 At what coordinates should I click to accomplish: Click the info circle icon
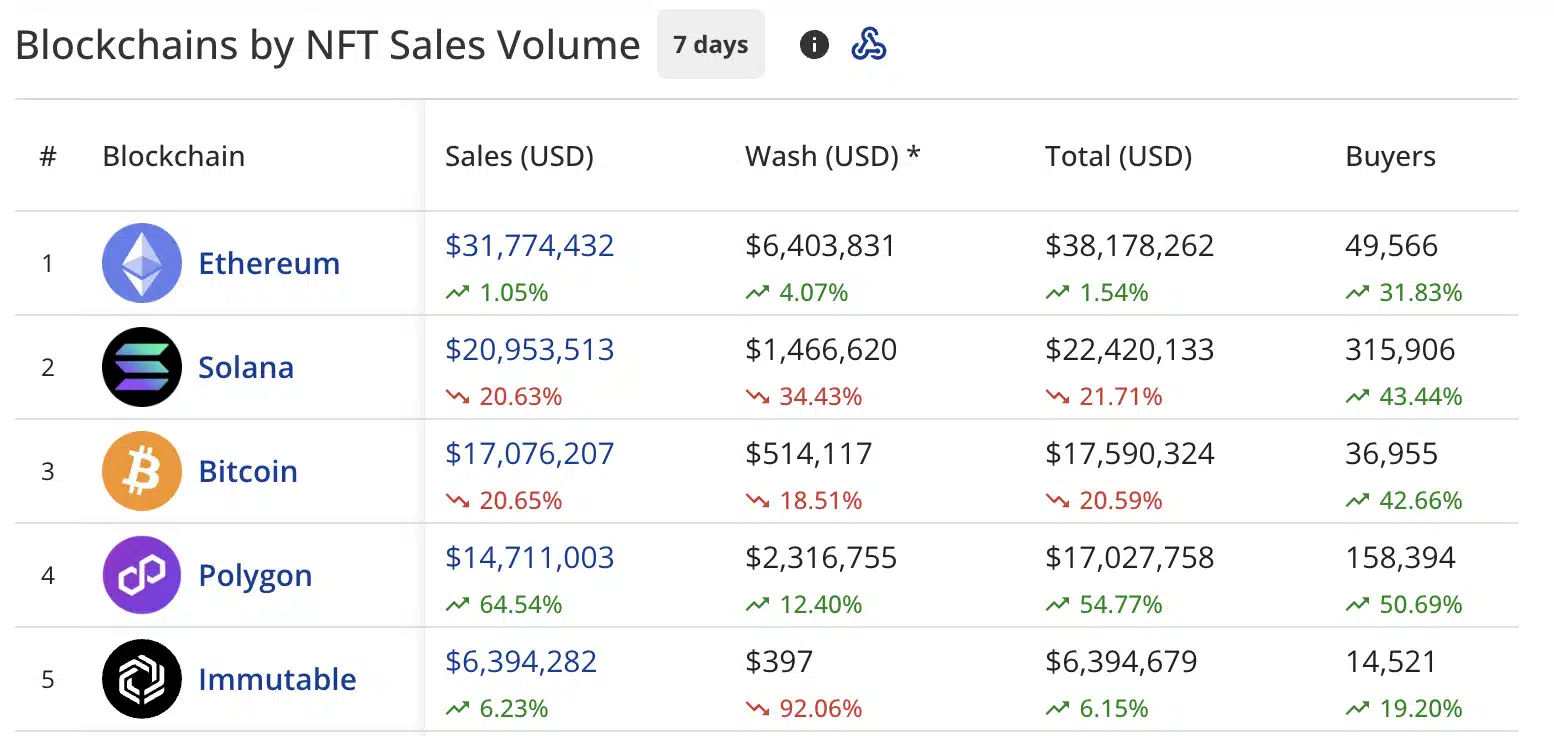[814, 44]
